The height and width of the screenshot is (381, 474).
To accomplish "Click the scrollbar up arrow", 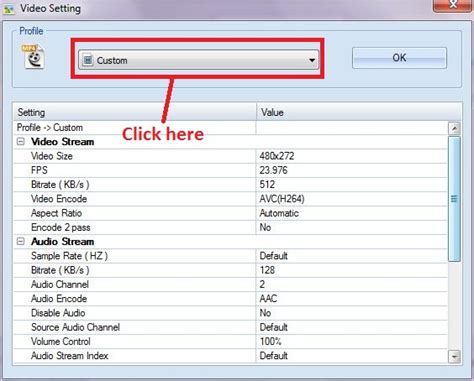I will coord(454,128).
